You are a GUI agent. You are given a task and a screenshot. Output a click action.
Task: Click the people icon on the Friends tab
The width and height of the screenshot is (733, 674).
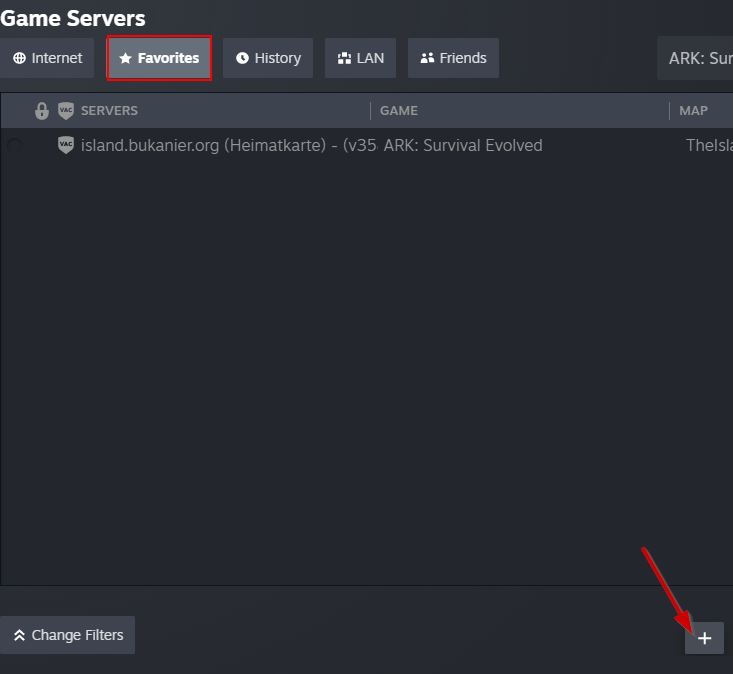pyautogui.click(x=428, y=58)
